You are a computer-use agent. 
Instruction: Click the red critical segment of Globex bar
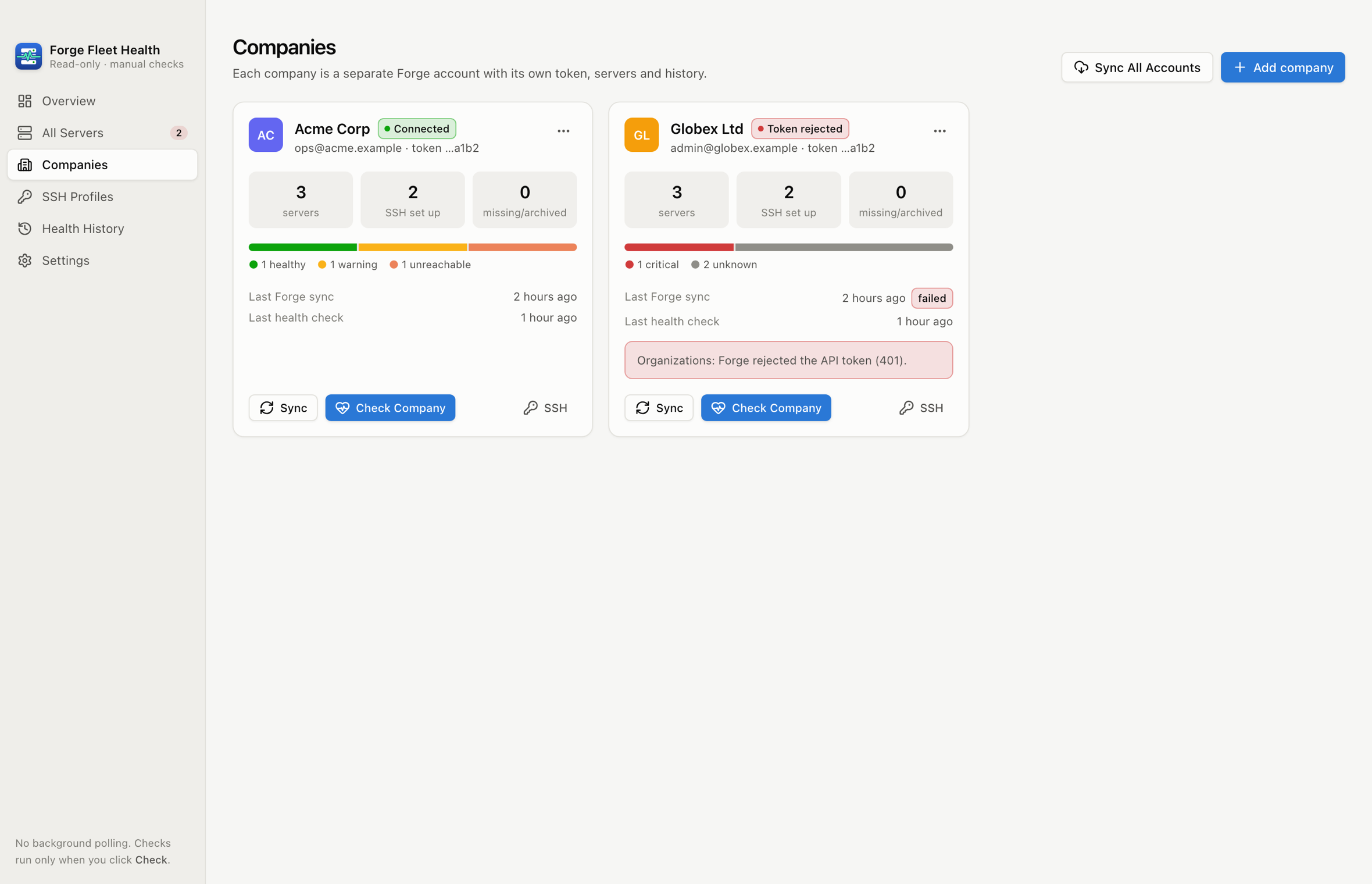pos(679,247)
